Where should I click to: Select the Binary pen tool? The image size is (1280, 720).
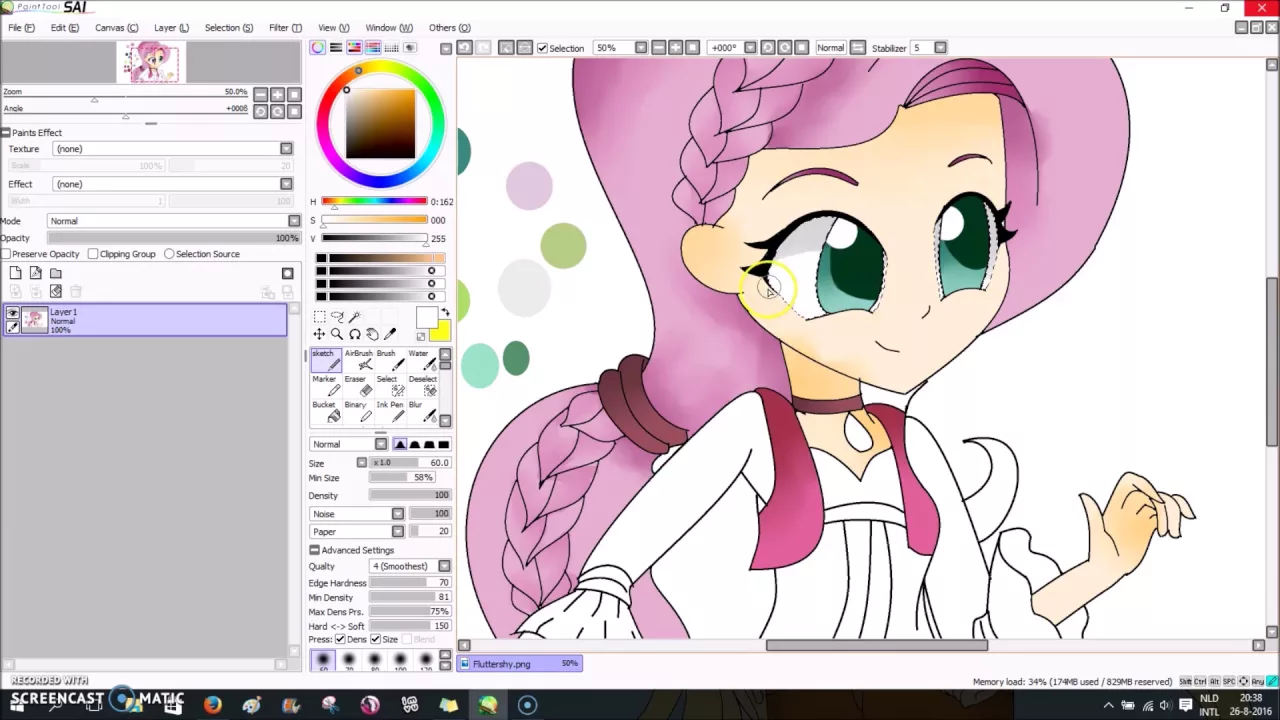pos(358,411)
